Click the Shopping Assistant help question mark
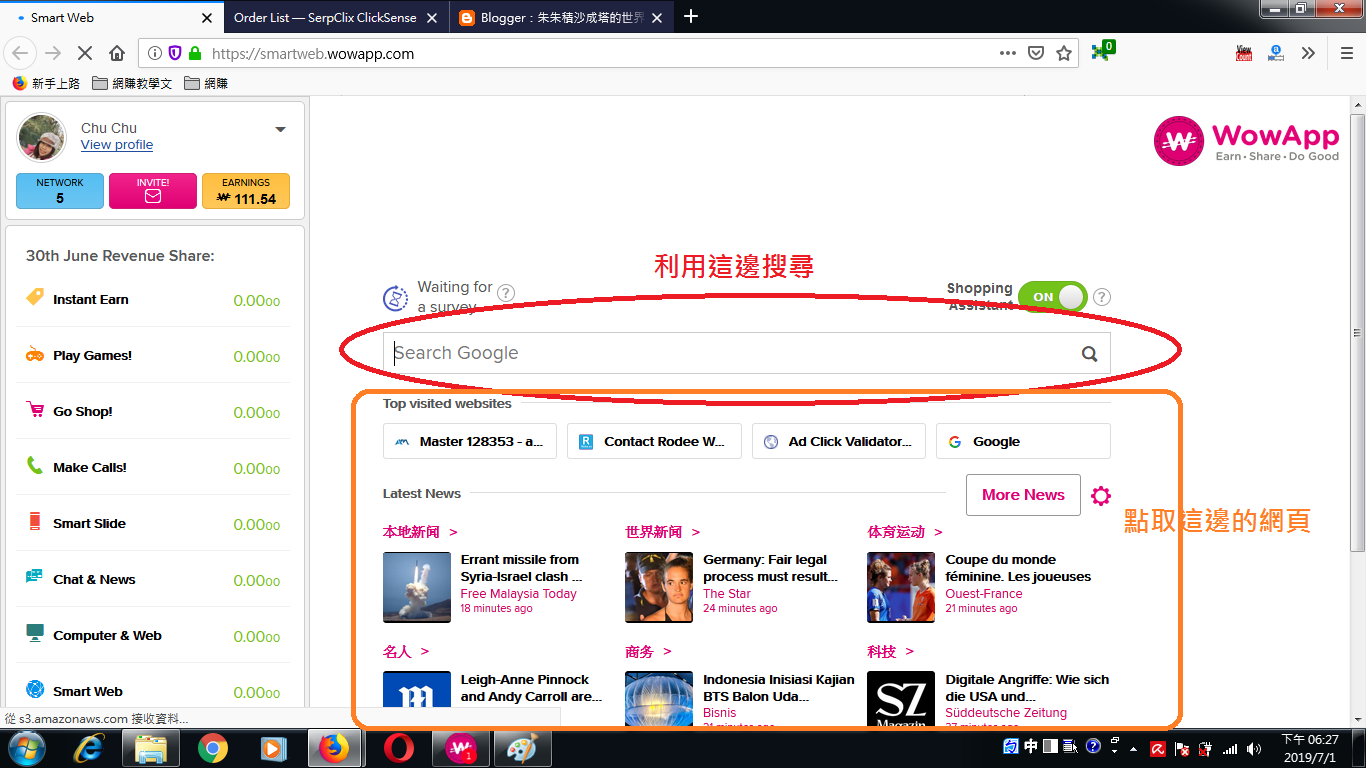Screen dimensions: 1366x768 1101,297
